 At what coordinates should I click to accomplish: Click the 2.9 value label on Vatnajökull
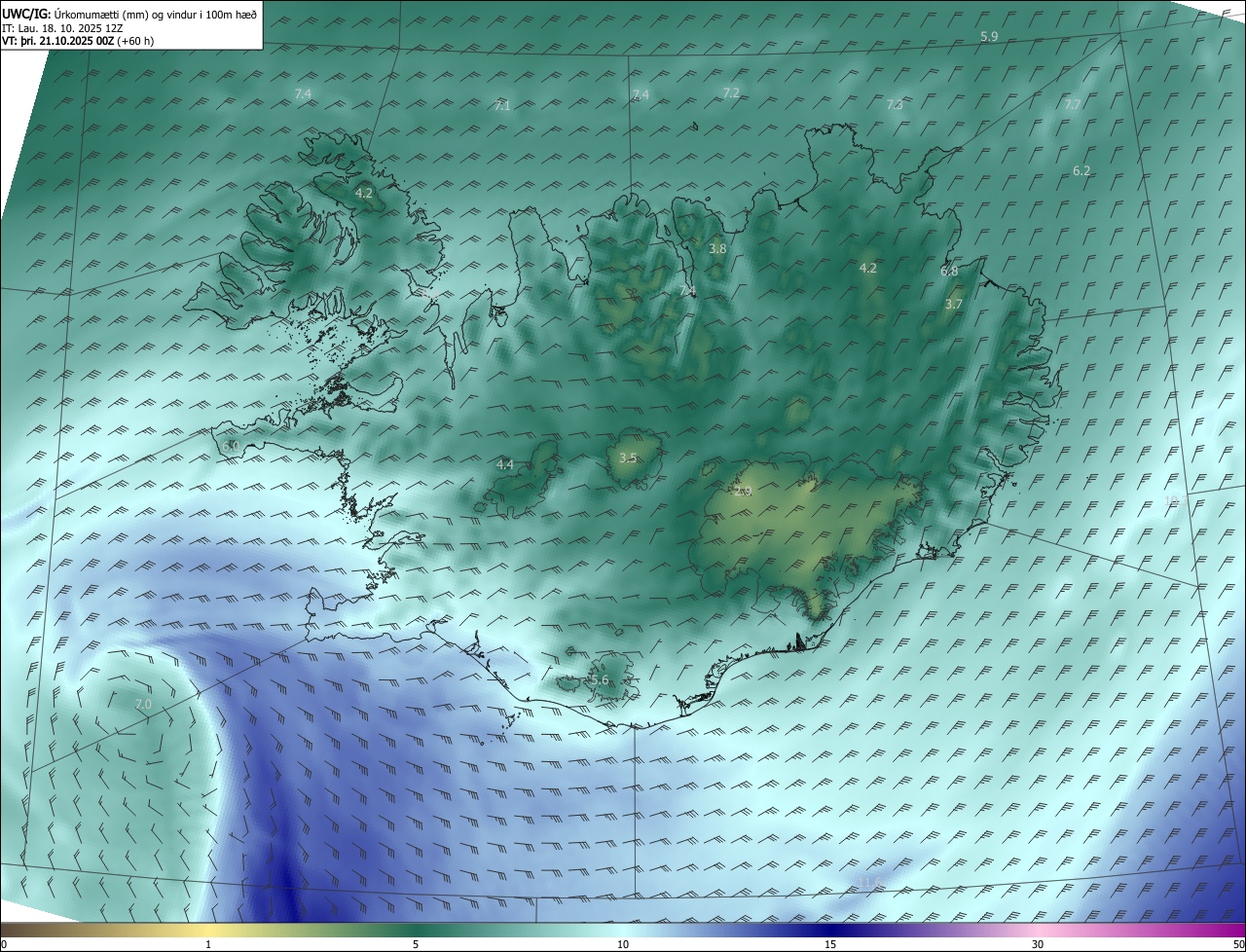[743, 492]
